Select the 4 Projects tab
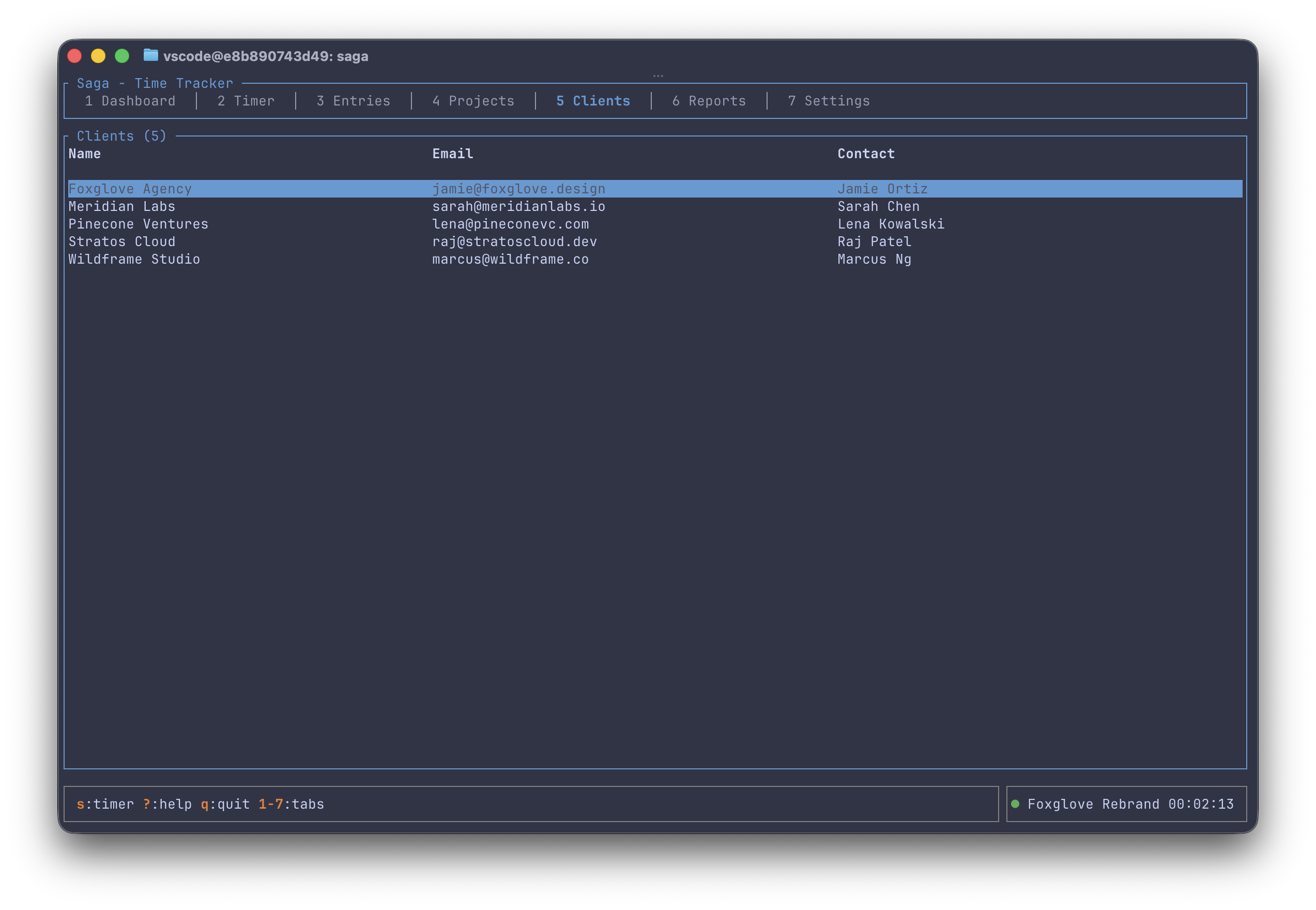1316x910 pixels. (x=473, y=101)
